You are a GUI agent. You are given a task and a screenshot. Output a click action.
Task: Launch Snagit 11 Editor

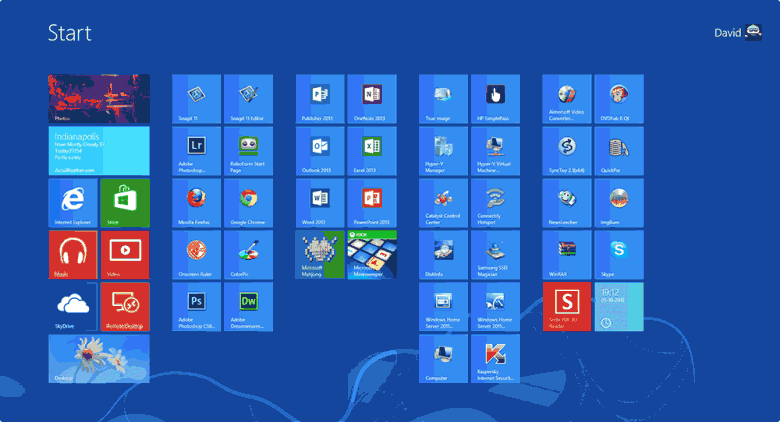click(x=248, y=99)
